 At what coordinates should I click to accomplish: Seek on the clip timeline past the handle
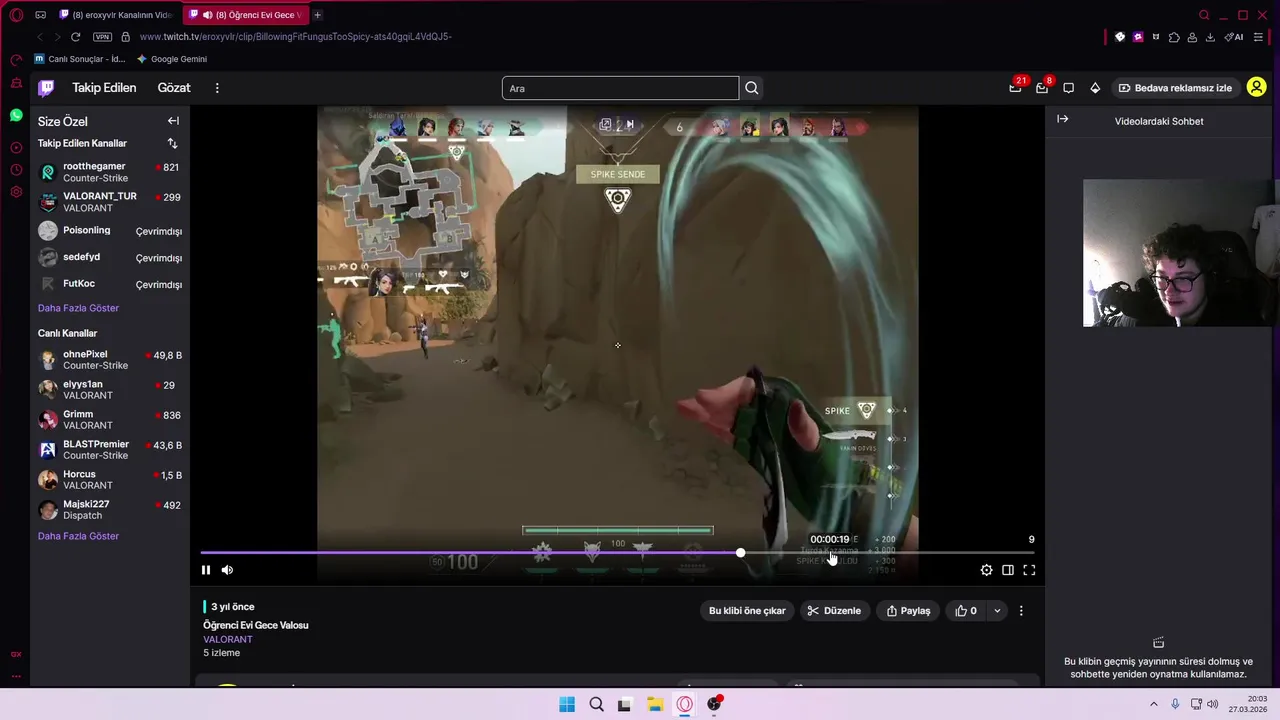point(888,552)
